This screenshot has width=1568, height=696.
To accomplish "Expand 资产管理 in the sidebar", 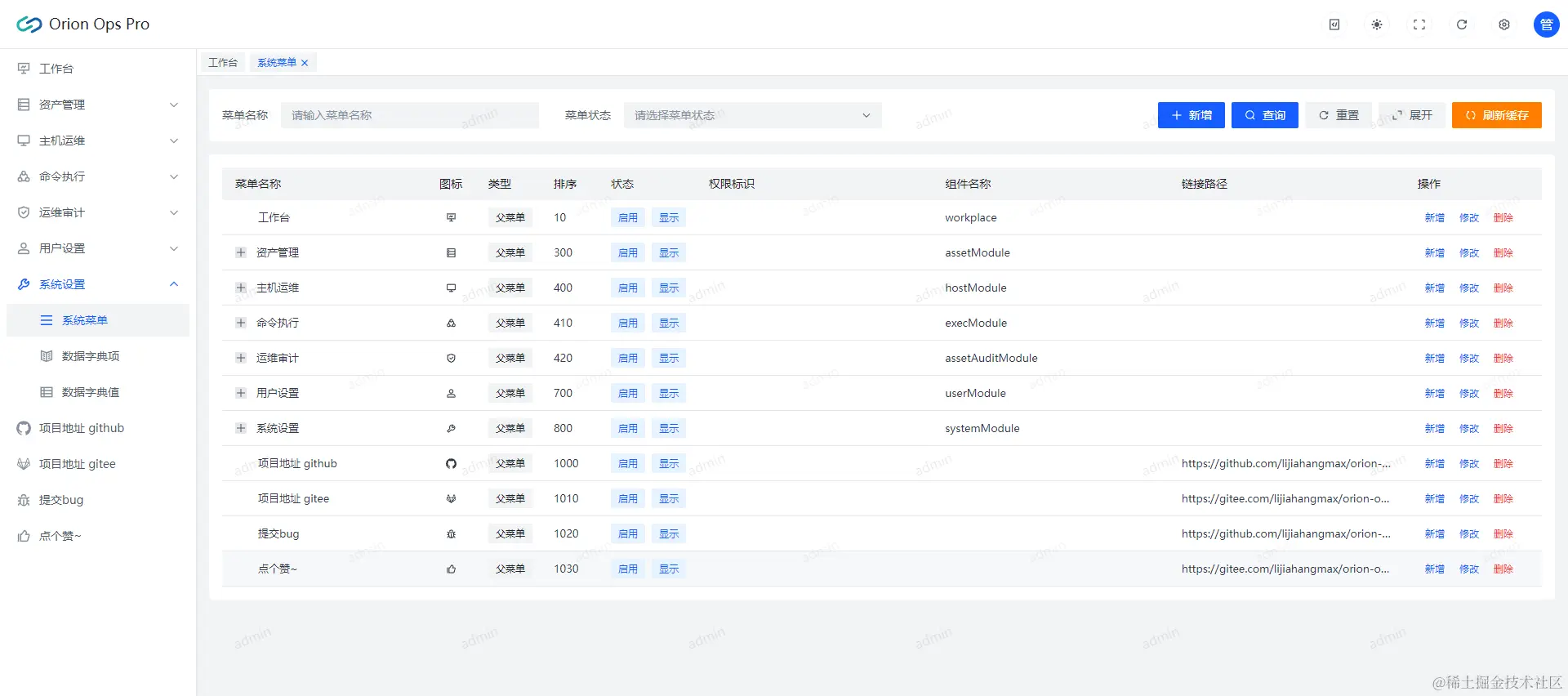I will coord(98,105).
